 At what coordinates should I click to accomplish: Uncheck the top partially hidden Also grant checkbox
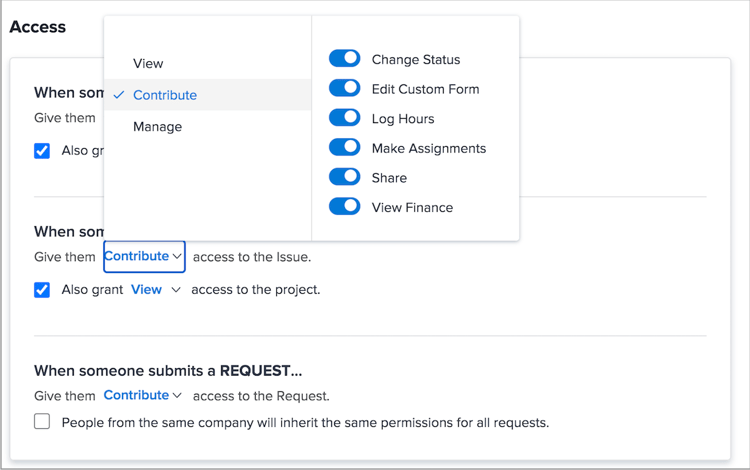[42, 151]
